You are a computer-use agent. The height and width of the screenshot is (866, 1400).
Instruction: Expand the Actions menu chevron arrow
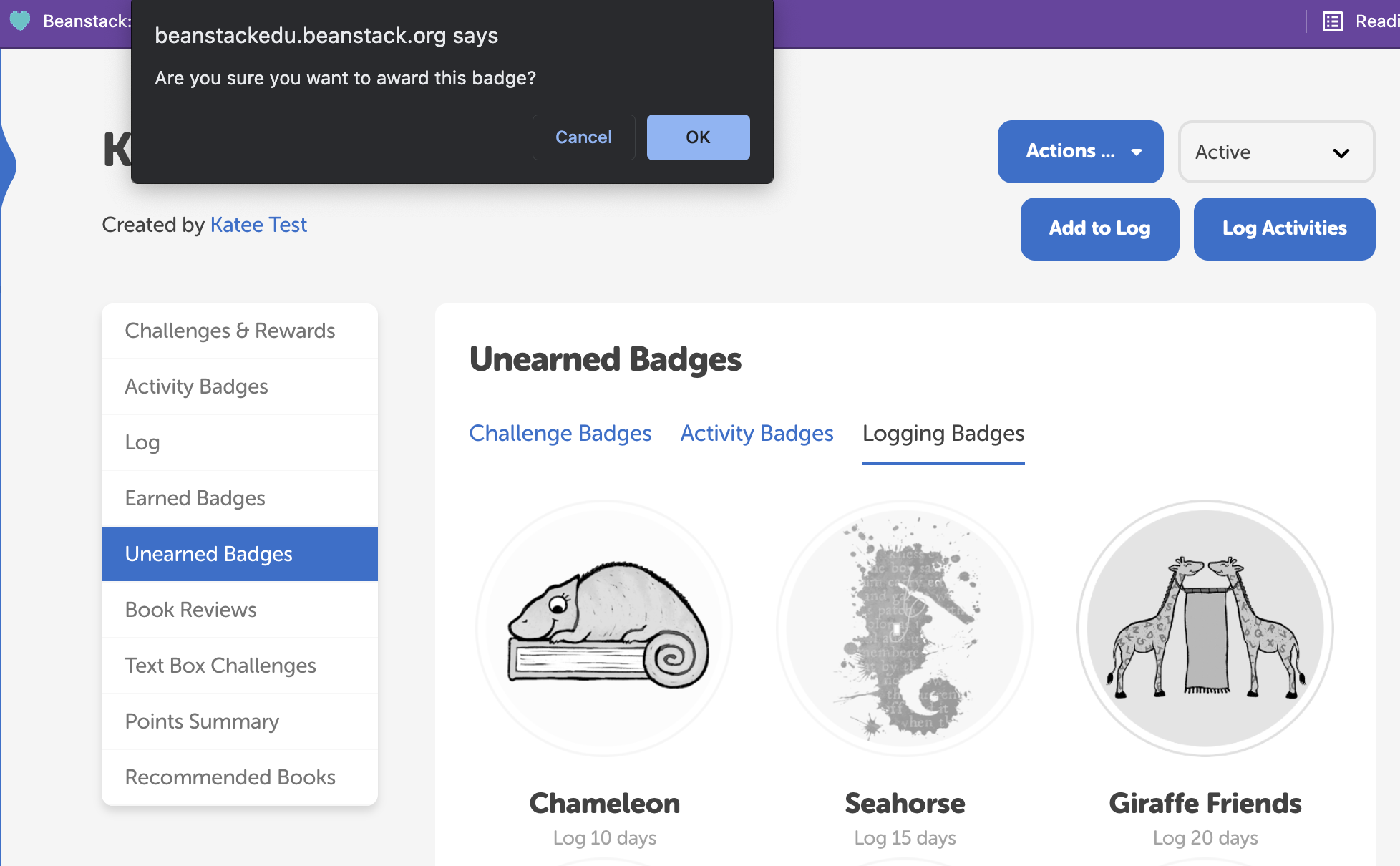[1137, 152]
